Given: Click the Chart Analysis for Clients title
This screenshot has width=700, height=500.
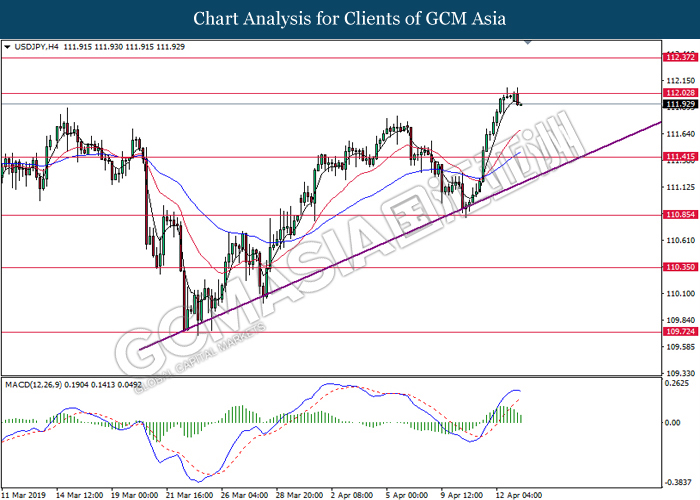Looking at the screenshot, I should coord(350,19).
